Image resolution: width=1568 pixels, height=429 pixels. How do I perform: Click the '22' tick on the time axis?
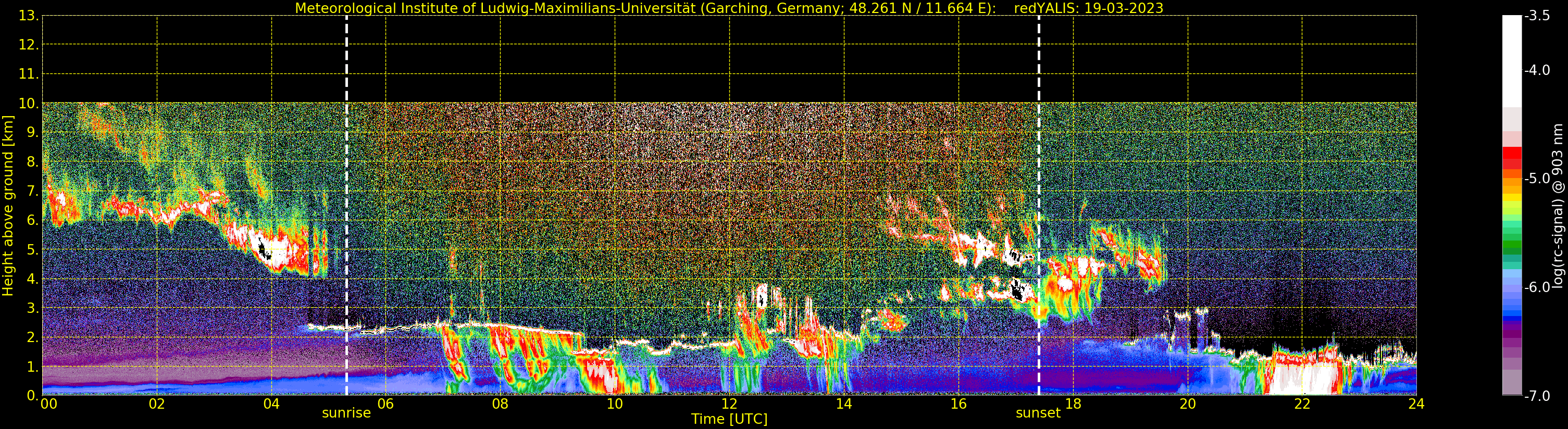1302,404
